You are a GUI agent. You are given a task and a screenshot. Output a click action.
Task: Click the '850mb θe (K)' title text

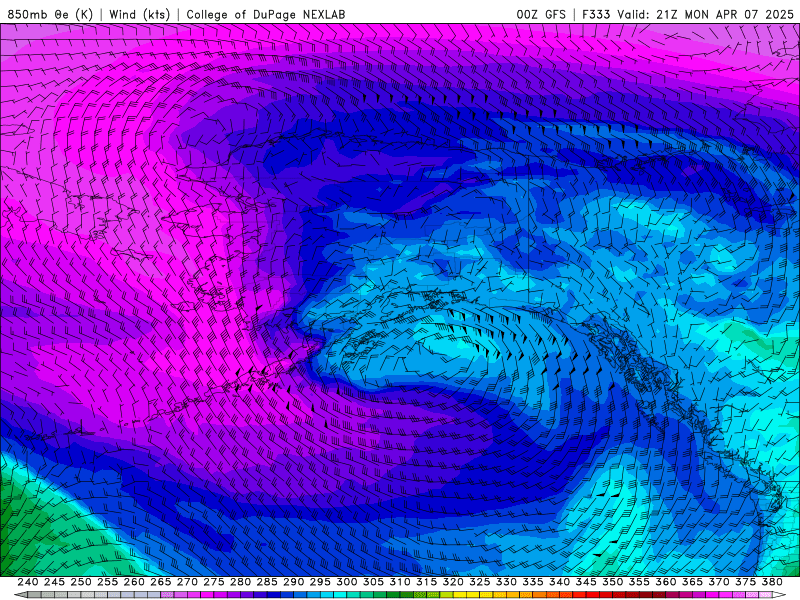click(50, 14)
